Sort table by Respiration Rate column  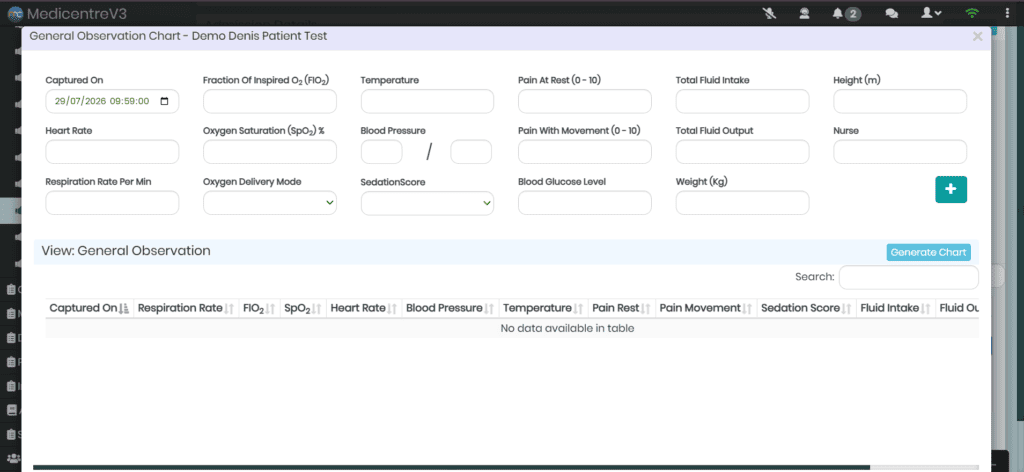click(186, 308)
